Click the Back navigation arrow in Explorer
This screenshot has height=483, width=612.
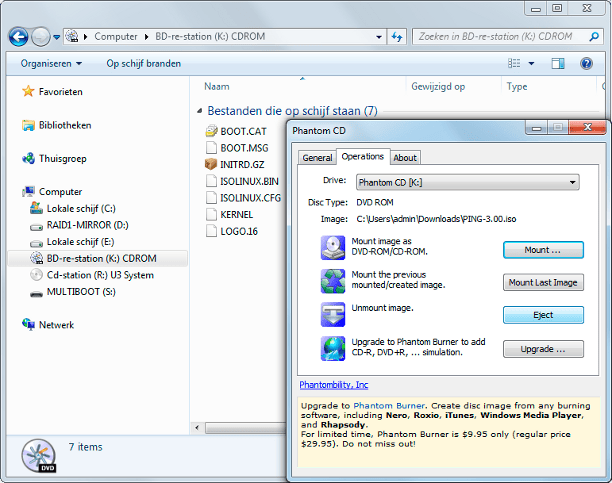coord(18,37)
